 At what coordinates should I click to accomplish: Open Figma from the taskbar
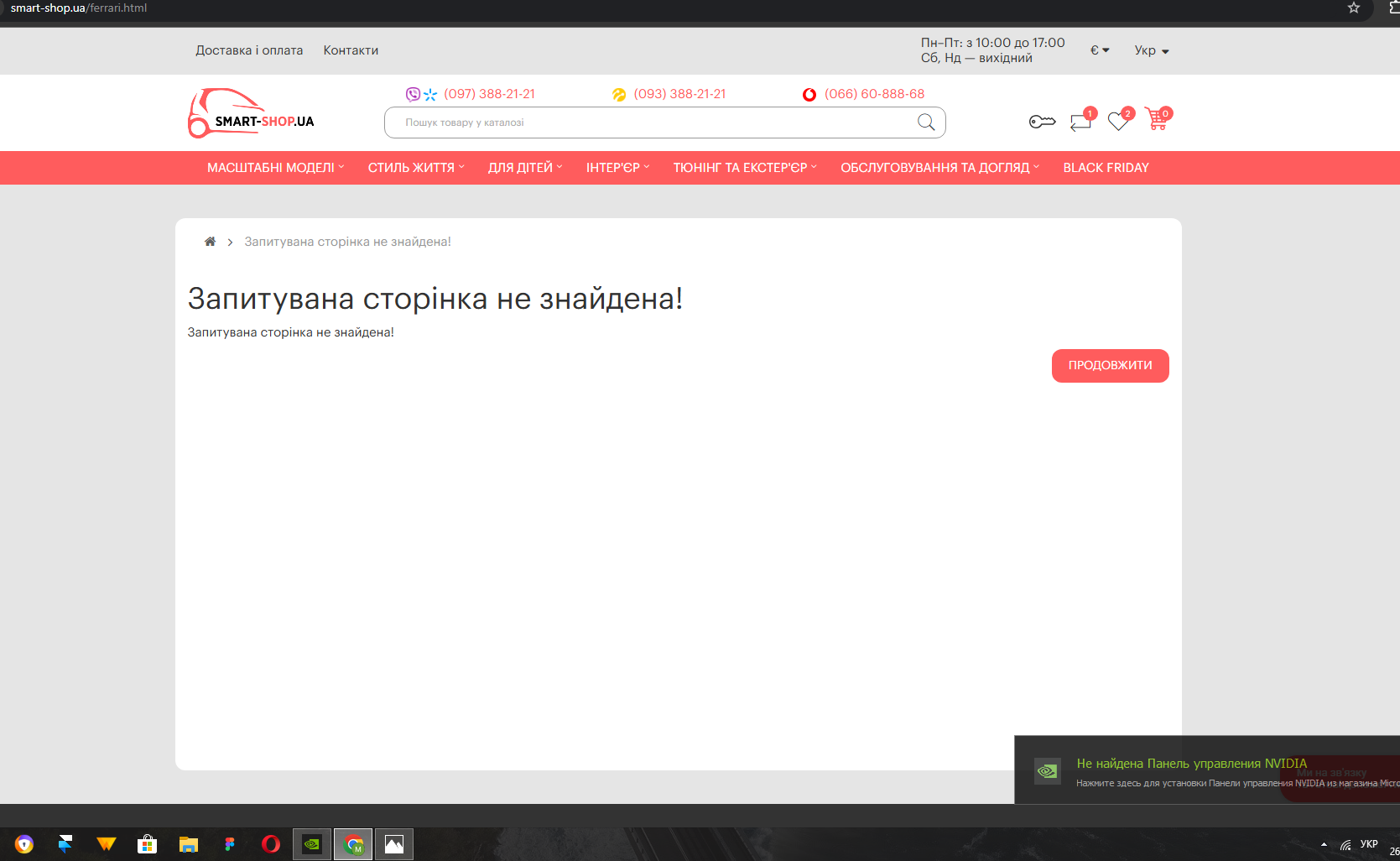(229, 844)
